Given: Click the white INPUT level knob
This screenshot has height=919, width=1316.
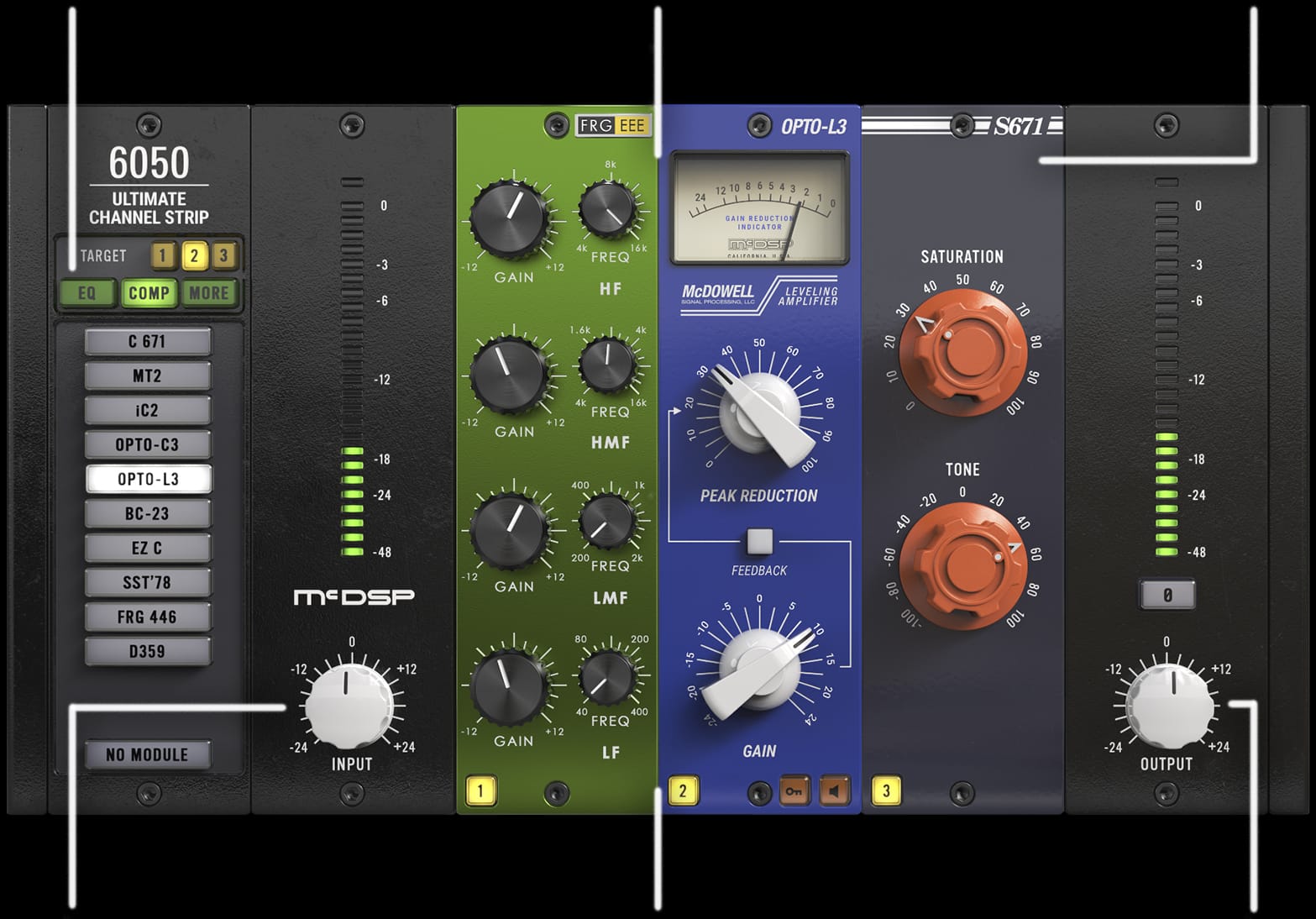Looking at the screenshot, I should 348,706.
